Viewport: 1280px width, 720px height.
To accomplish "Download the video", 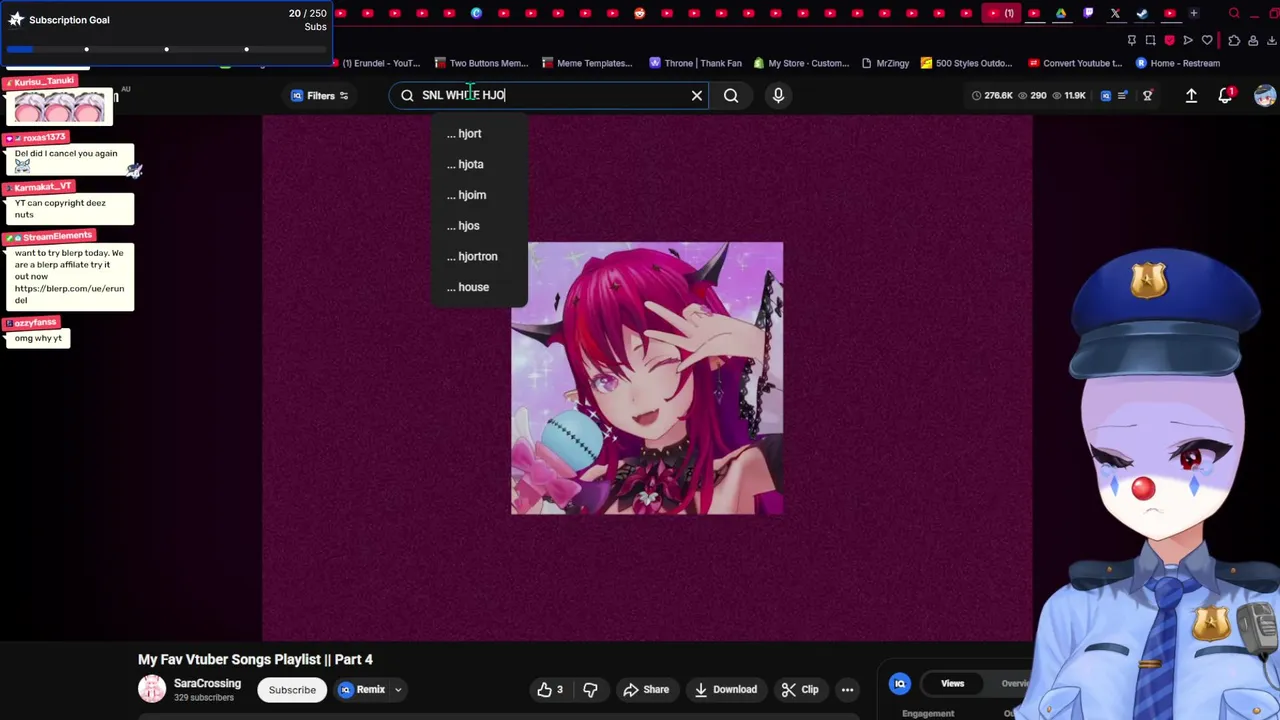I will [x=726, y=689].
